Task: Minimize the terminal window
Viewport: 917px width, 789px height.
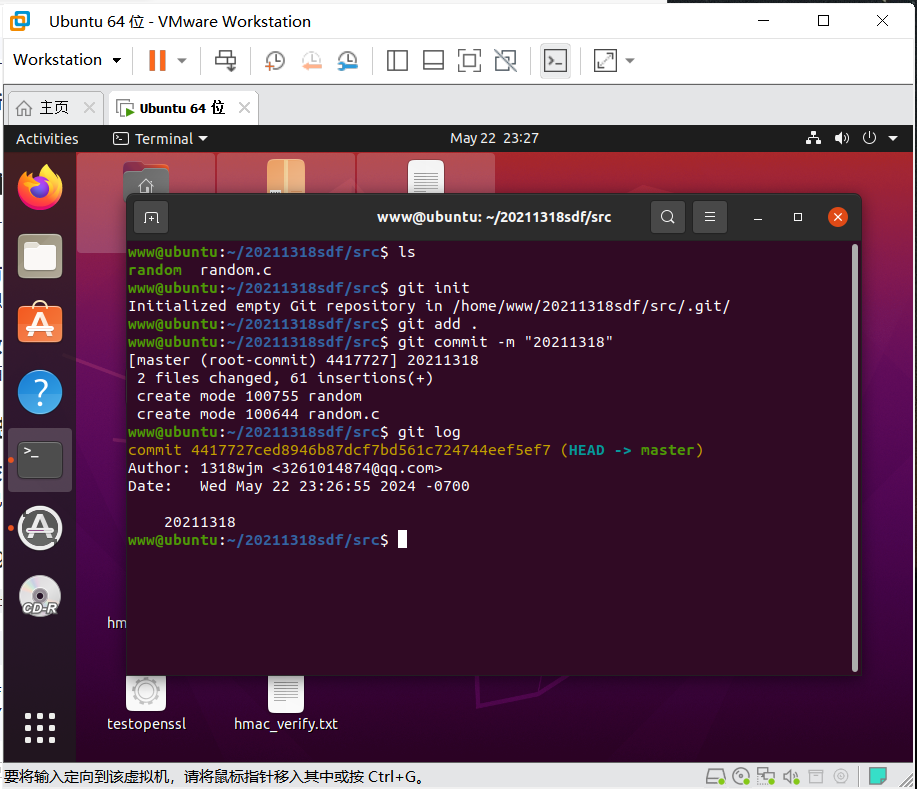Action: point(758,218)
